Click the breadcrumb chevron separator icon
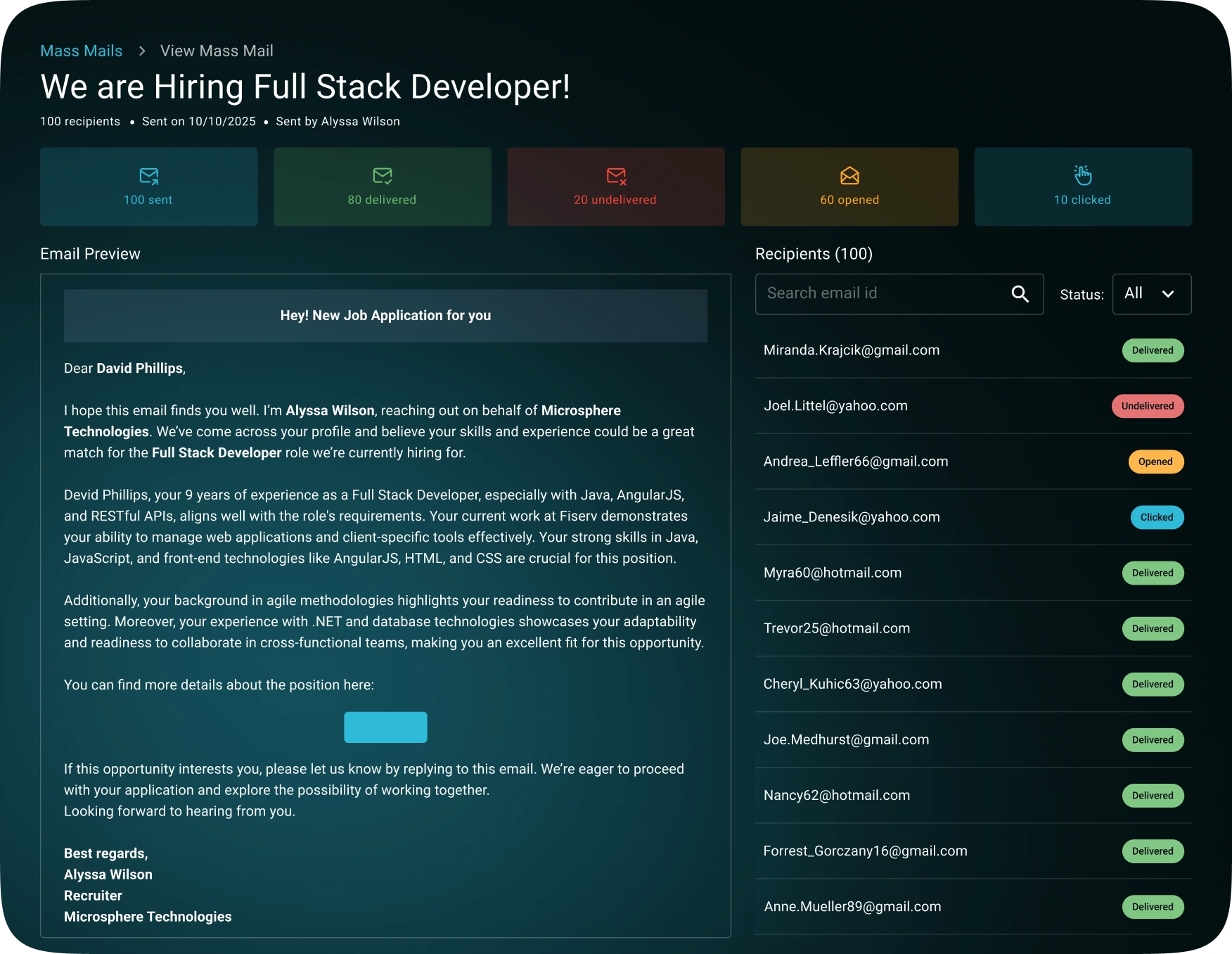The image size is (1232, 954). 142,51
